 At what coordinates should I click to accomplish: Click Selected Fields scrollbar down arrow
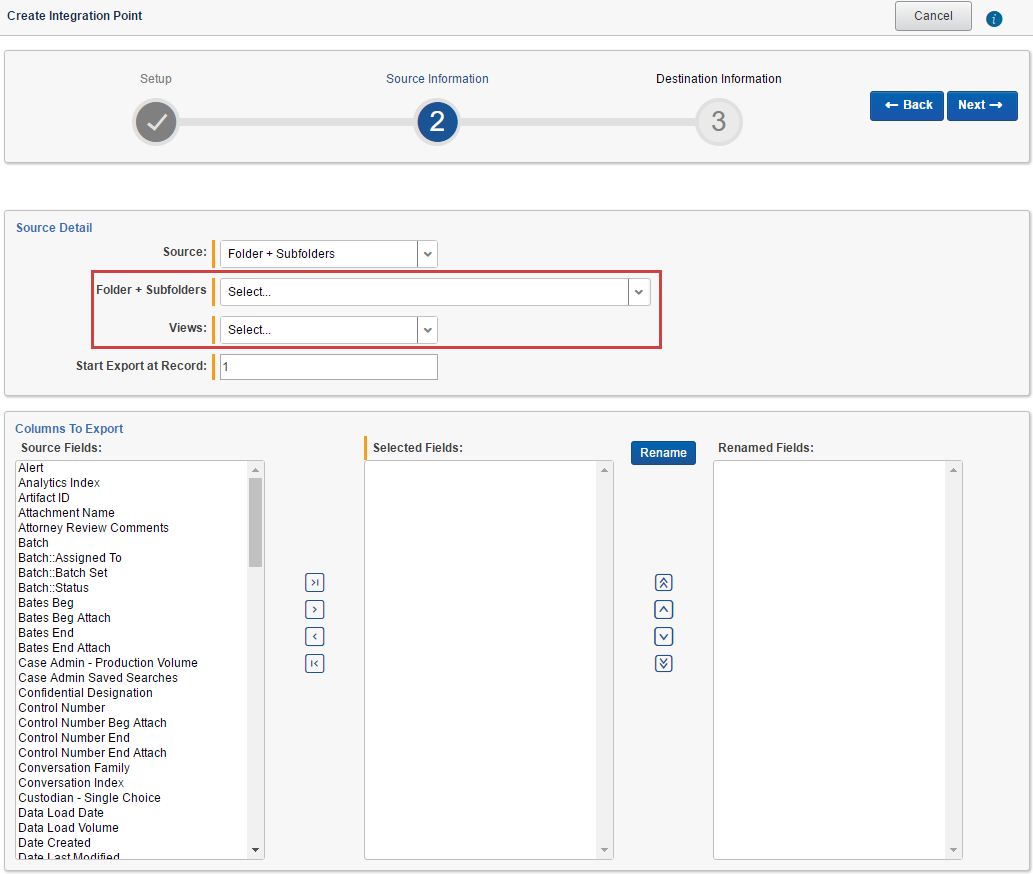(x=604, y=850)
